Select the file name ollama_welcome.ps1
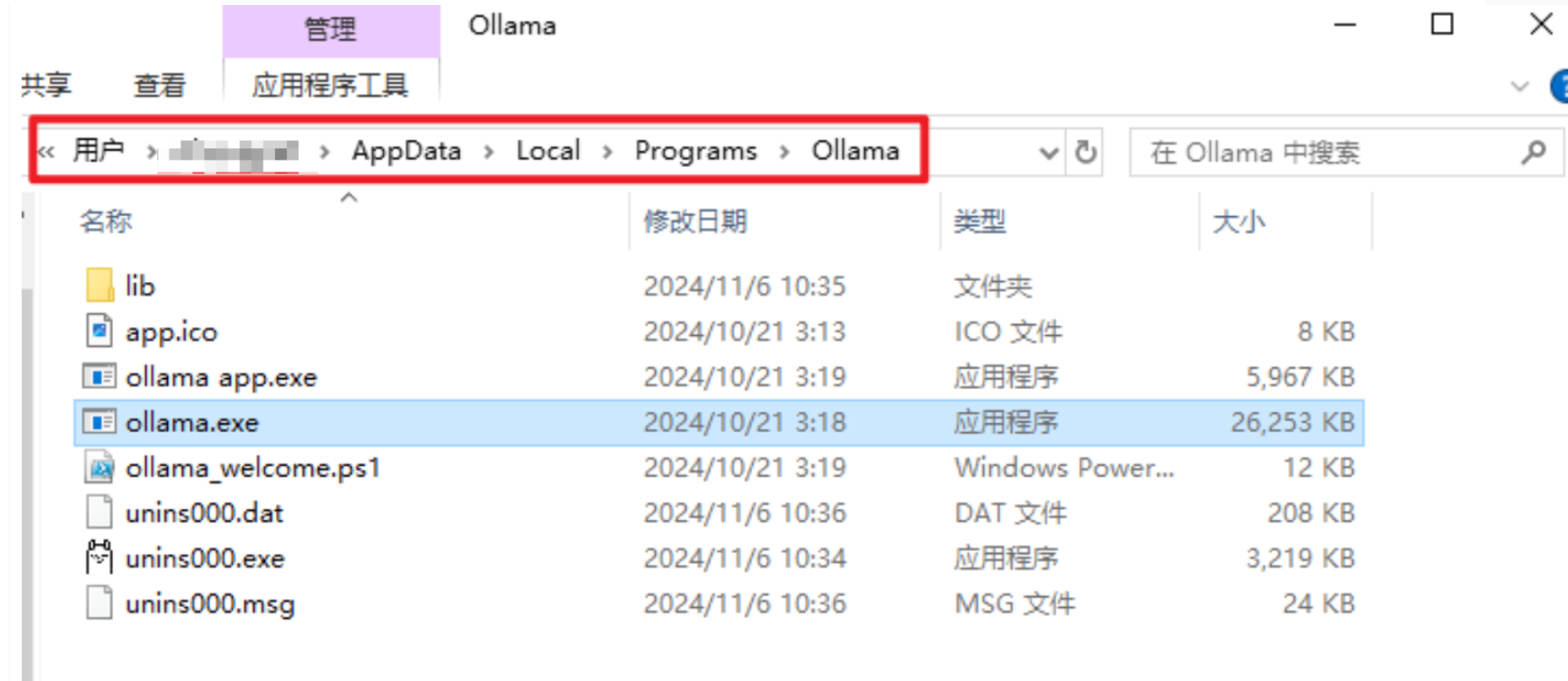This screenshot has width=1568, height=681. click(253, 468)
